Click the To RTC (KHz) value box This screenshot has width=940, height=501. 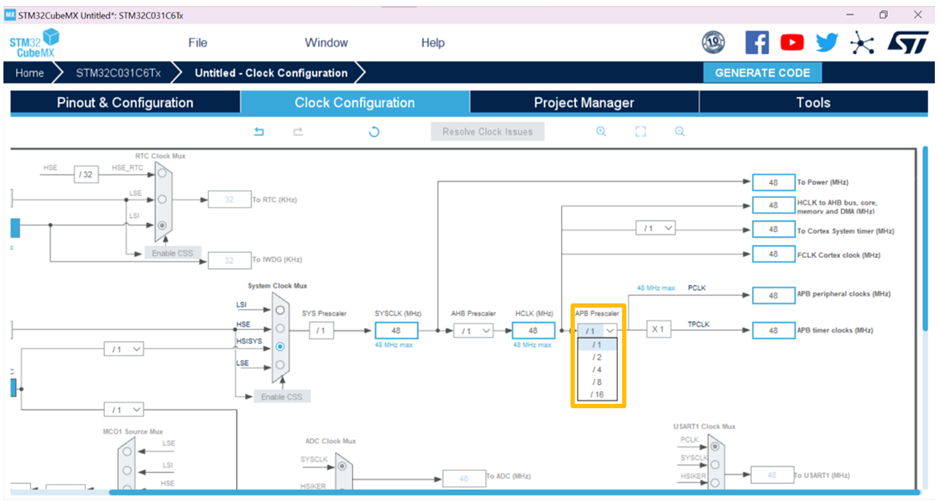(229, 200)
